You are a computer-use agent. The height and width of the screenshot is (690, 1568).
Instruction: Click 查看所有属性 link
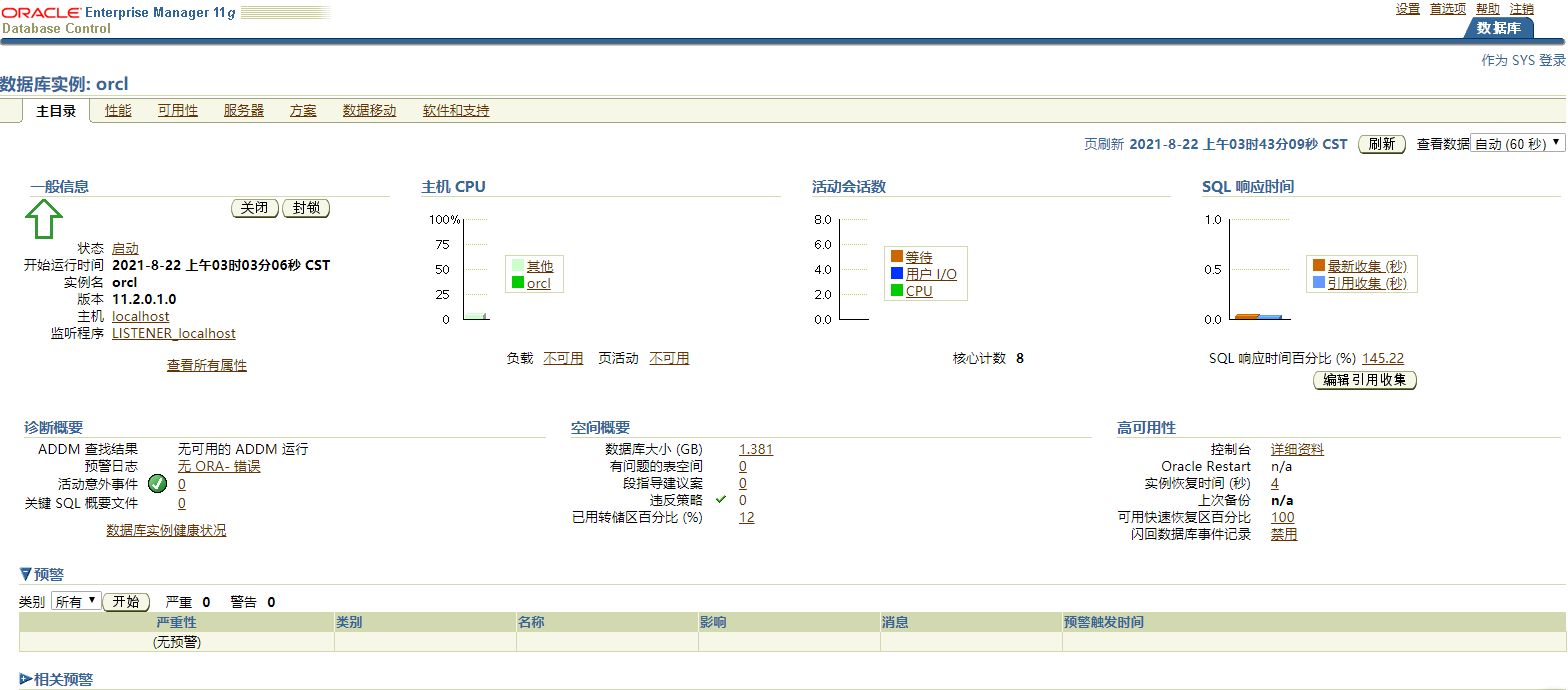(x=207, y=366)
